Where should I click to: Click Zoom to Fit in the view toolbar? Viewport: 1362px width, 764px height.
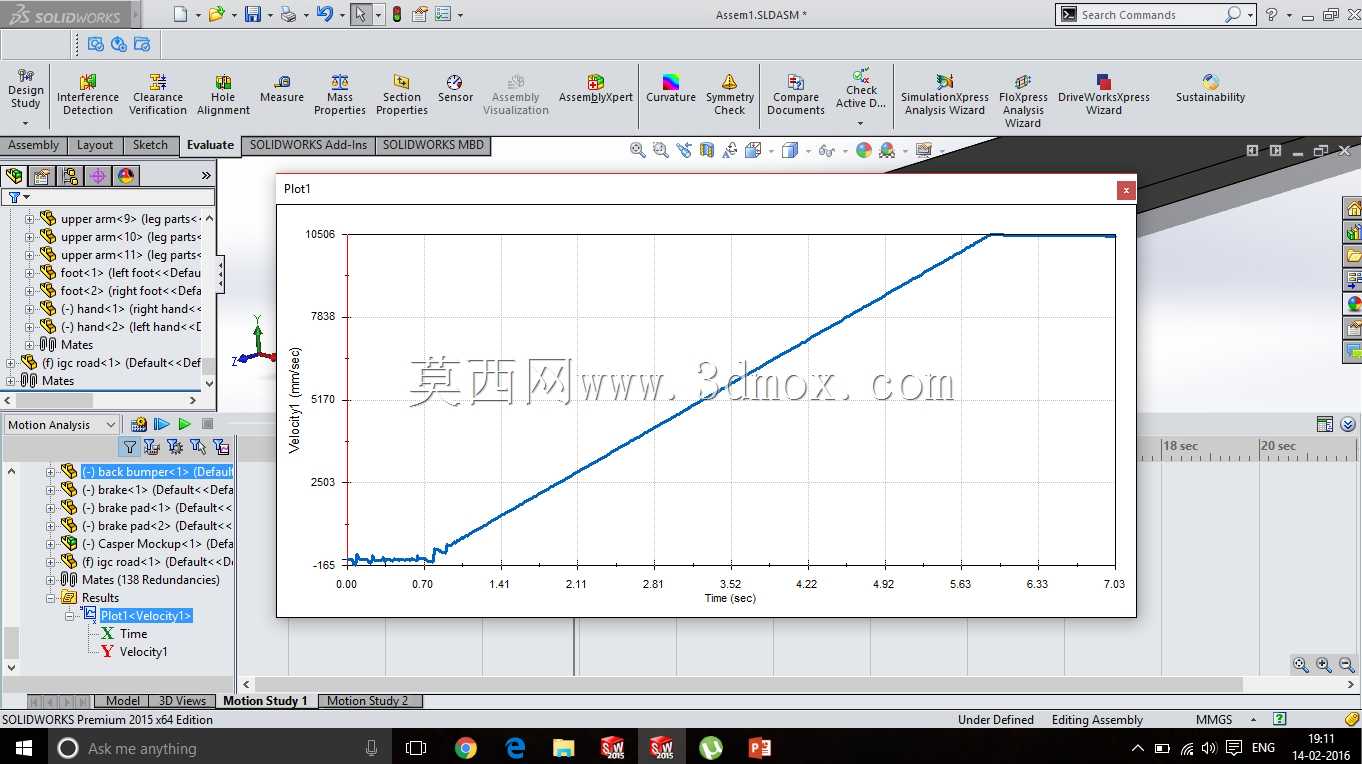(638, 150)
